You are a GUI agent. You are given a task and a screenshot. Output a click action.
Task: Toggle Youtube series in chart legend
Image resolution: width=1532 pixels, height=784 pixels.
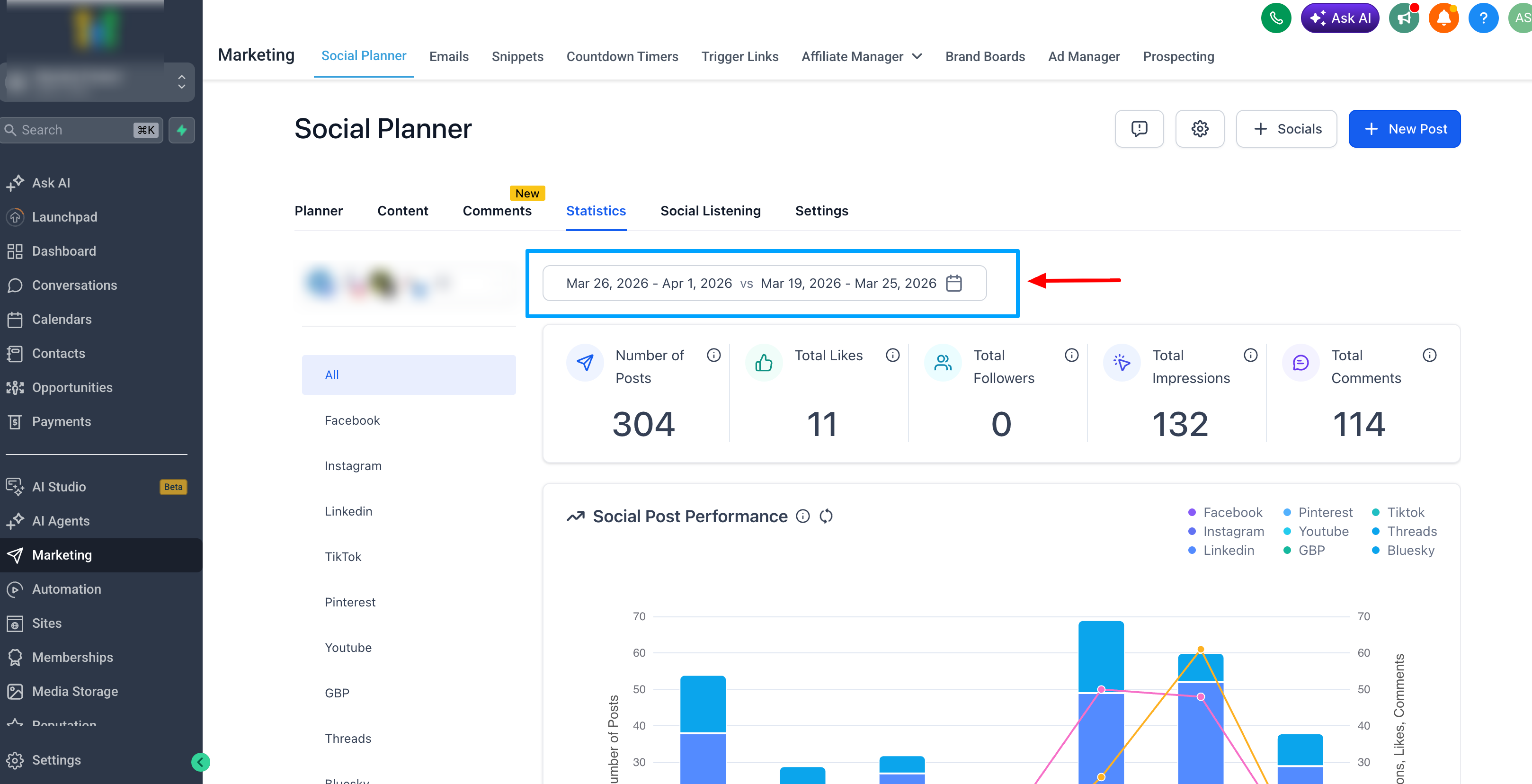pyautogui.click(x=1316, y=531)
